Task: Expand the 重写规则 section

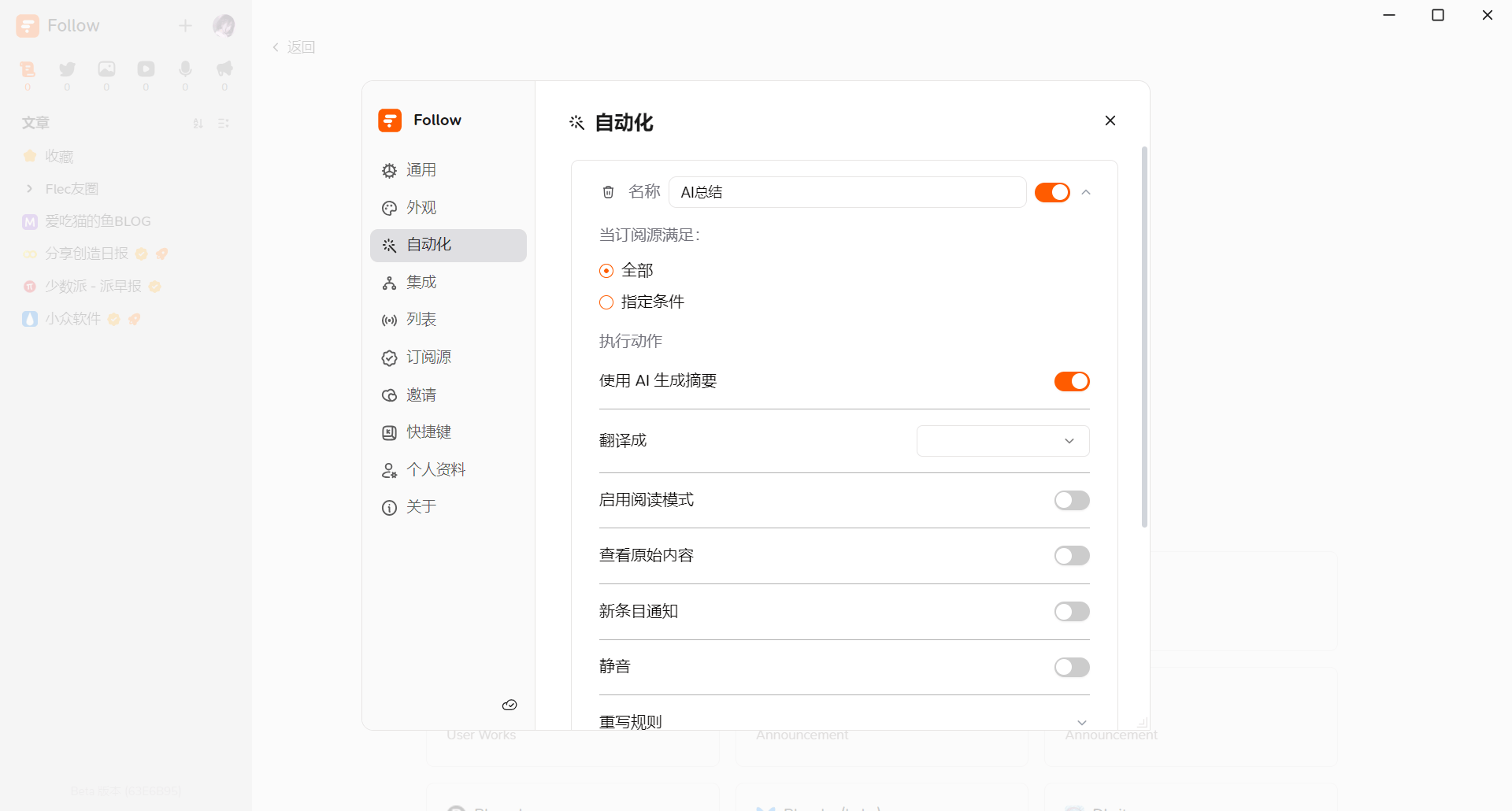Action: 1081,722
